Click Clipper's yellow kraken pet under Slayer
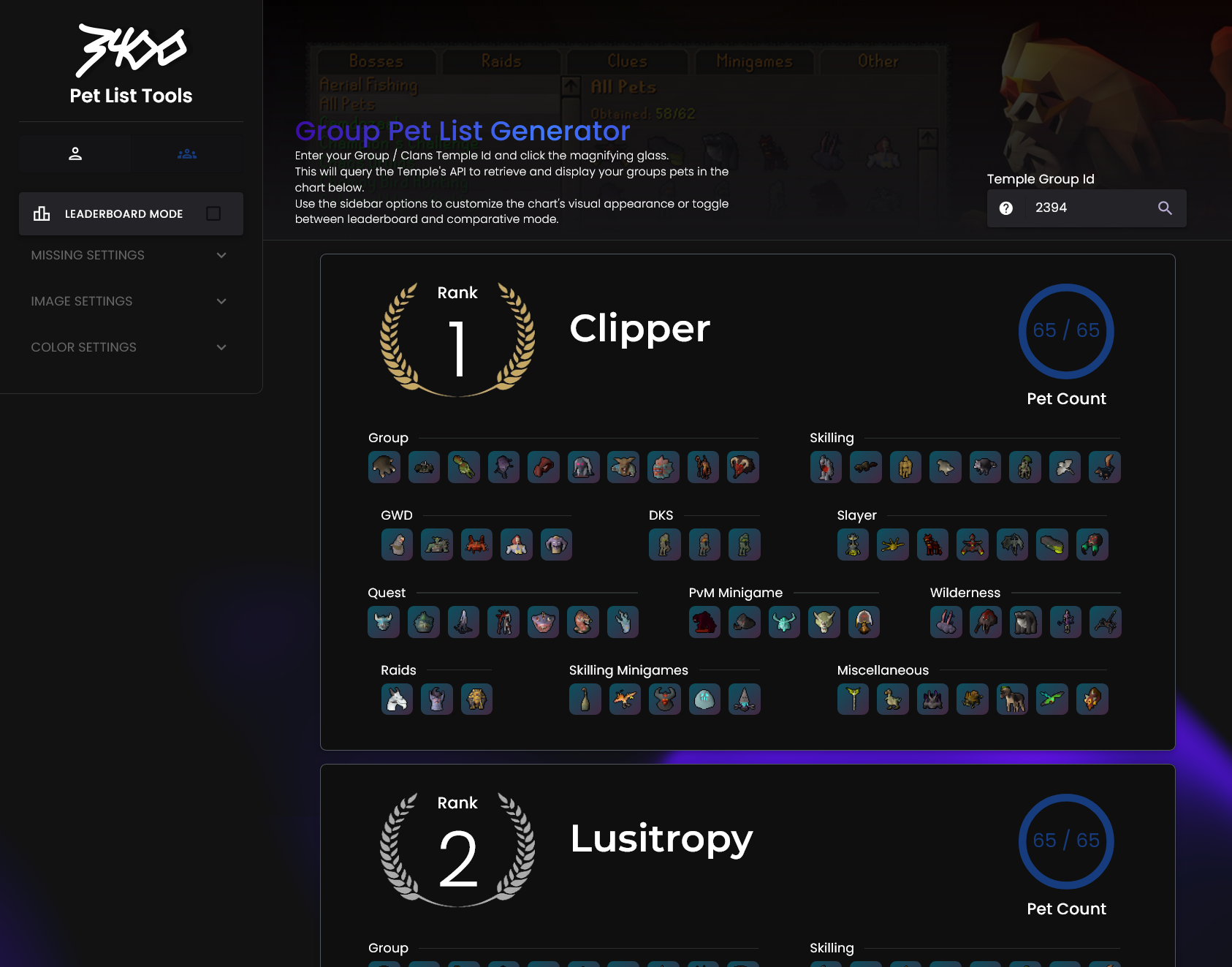 pyautogui.click(x=893, y=545)
